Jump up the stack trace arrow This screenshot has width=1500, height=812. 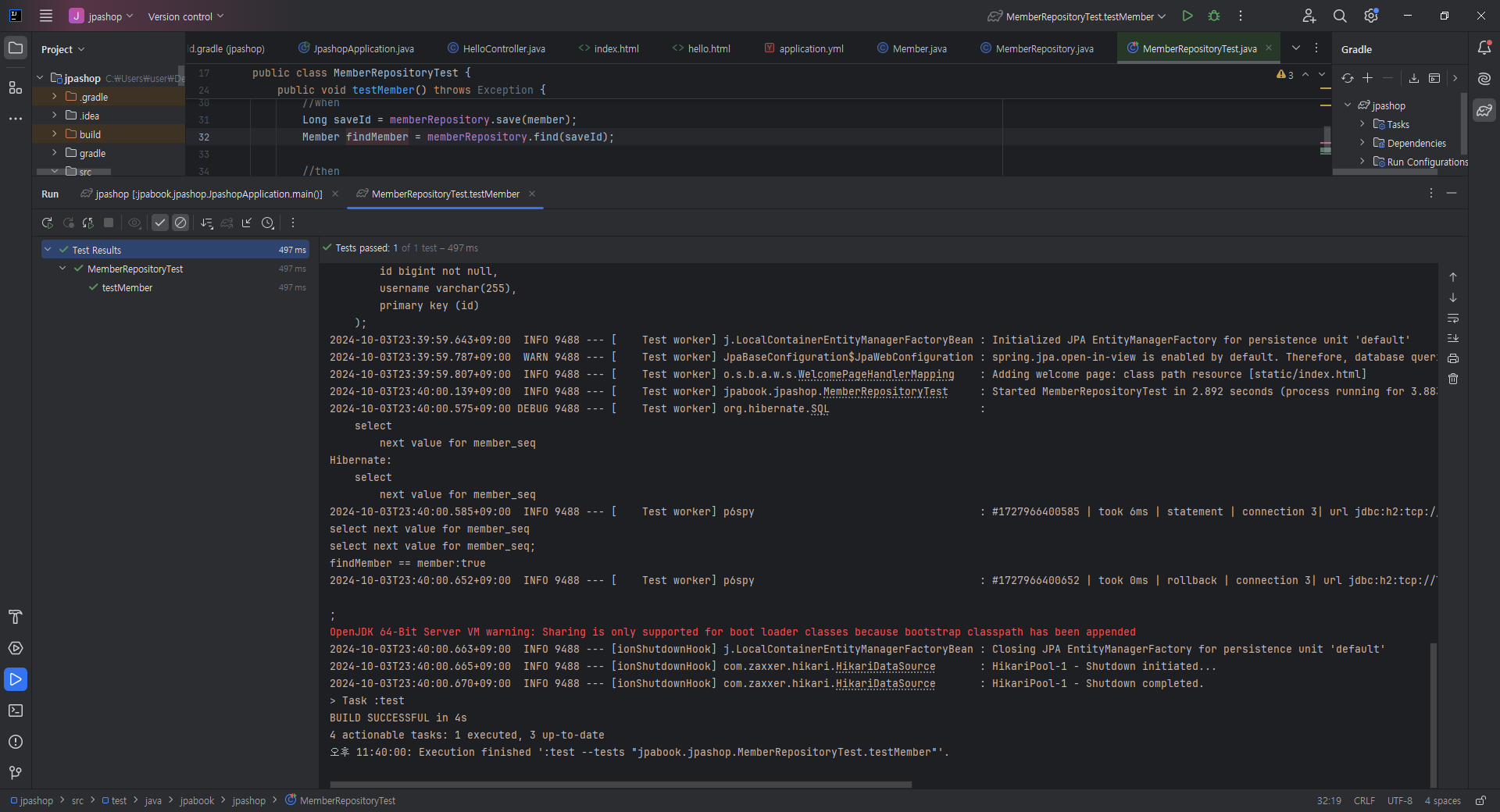1453,277
